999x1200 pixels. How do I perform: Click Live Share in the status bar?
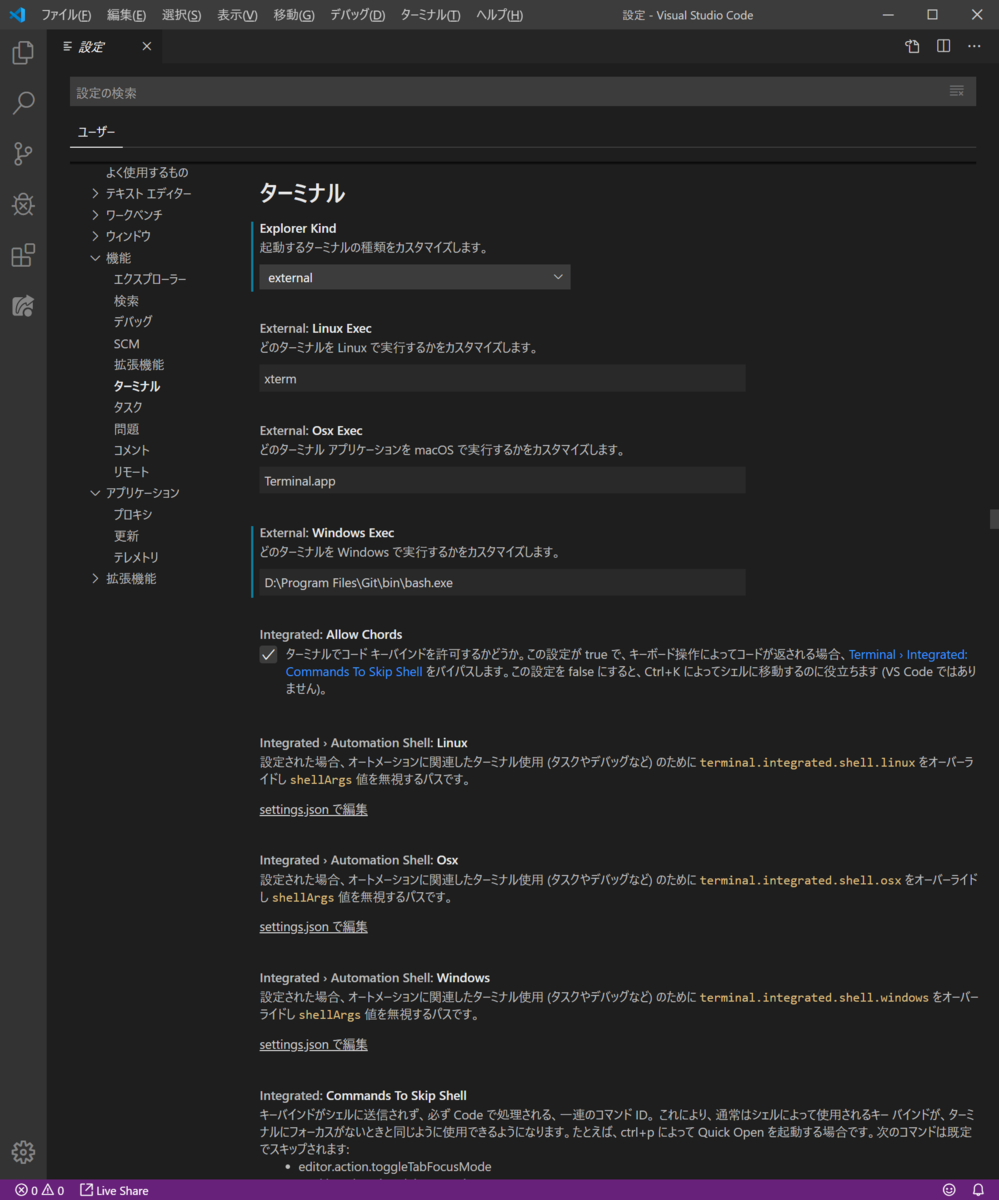pos(114,1190)
